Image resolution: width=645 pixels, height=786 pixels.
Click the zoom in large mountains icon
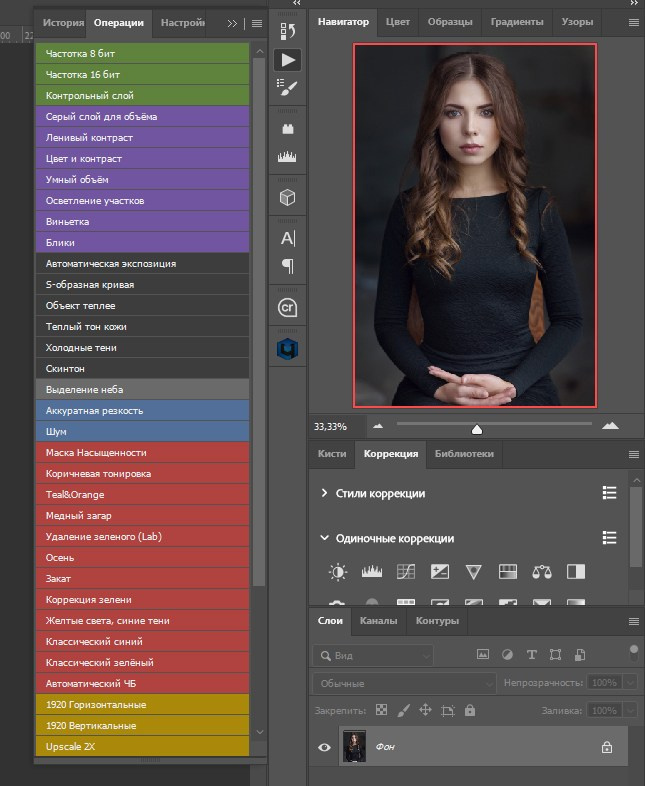tap(610, 426)
